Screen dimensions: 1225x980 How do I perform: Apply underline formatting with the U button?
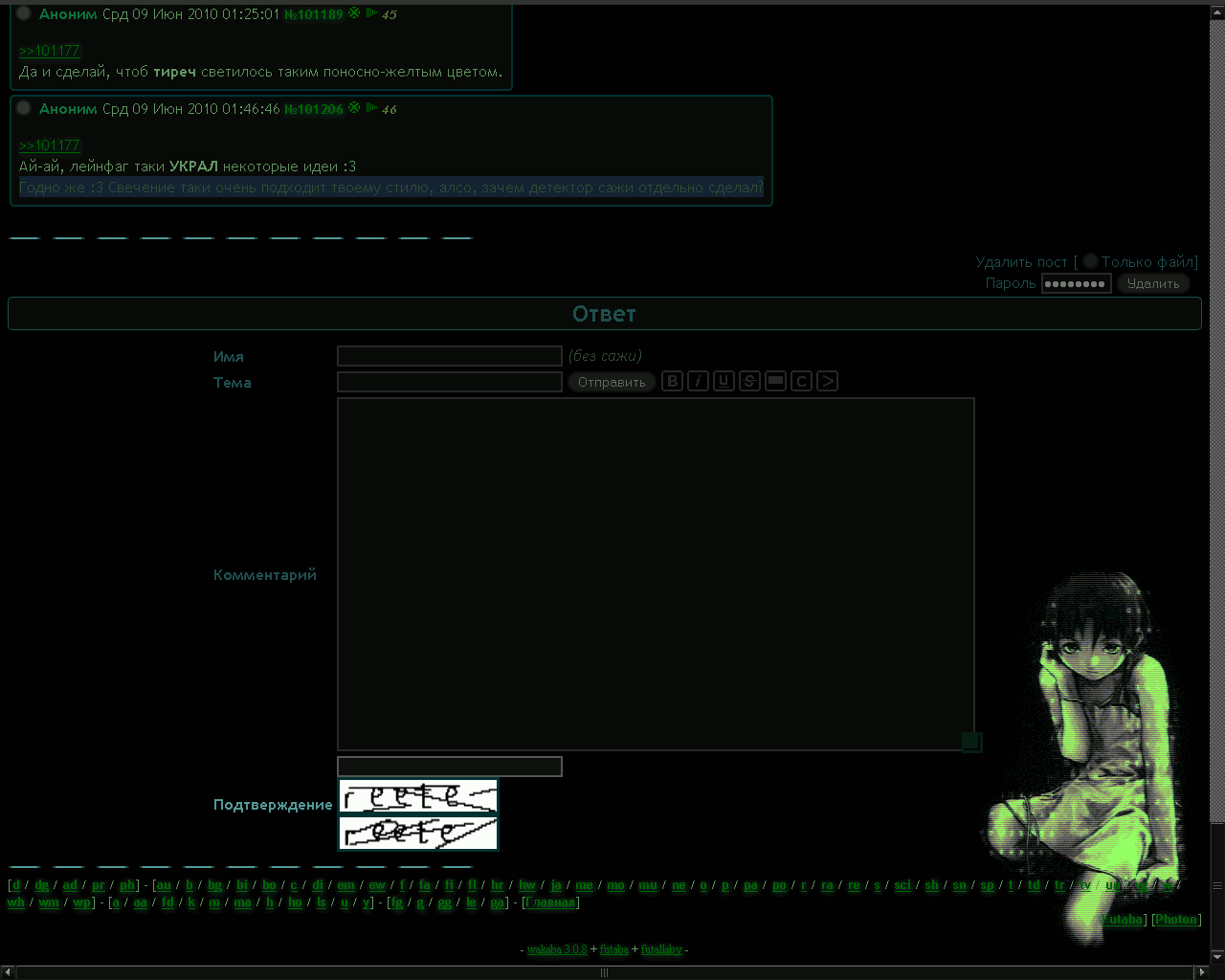pos(724,381)
